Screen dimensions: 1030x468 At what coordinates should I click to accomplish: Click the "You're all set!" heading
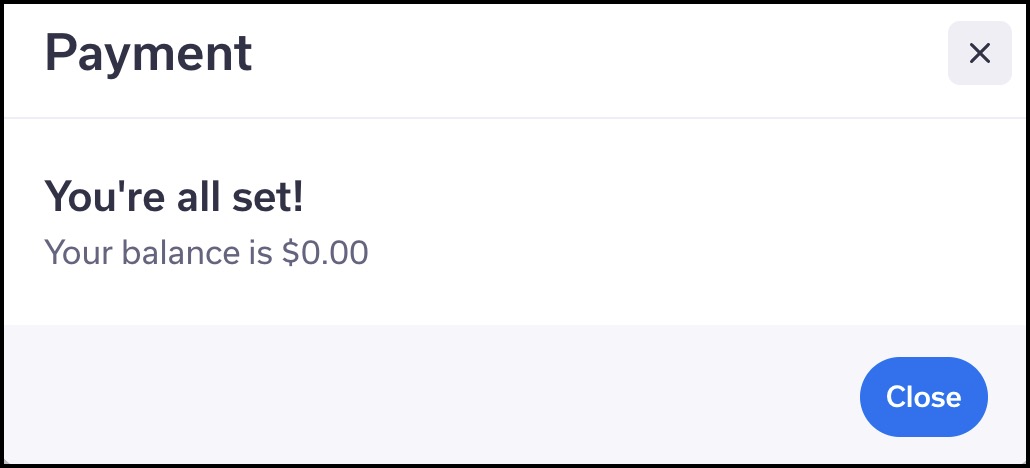click(x=174, y=197)
